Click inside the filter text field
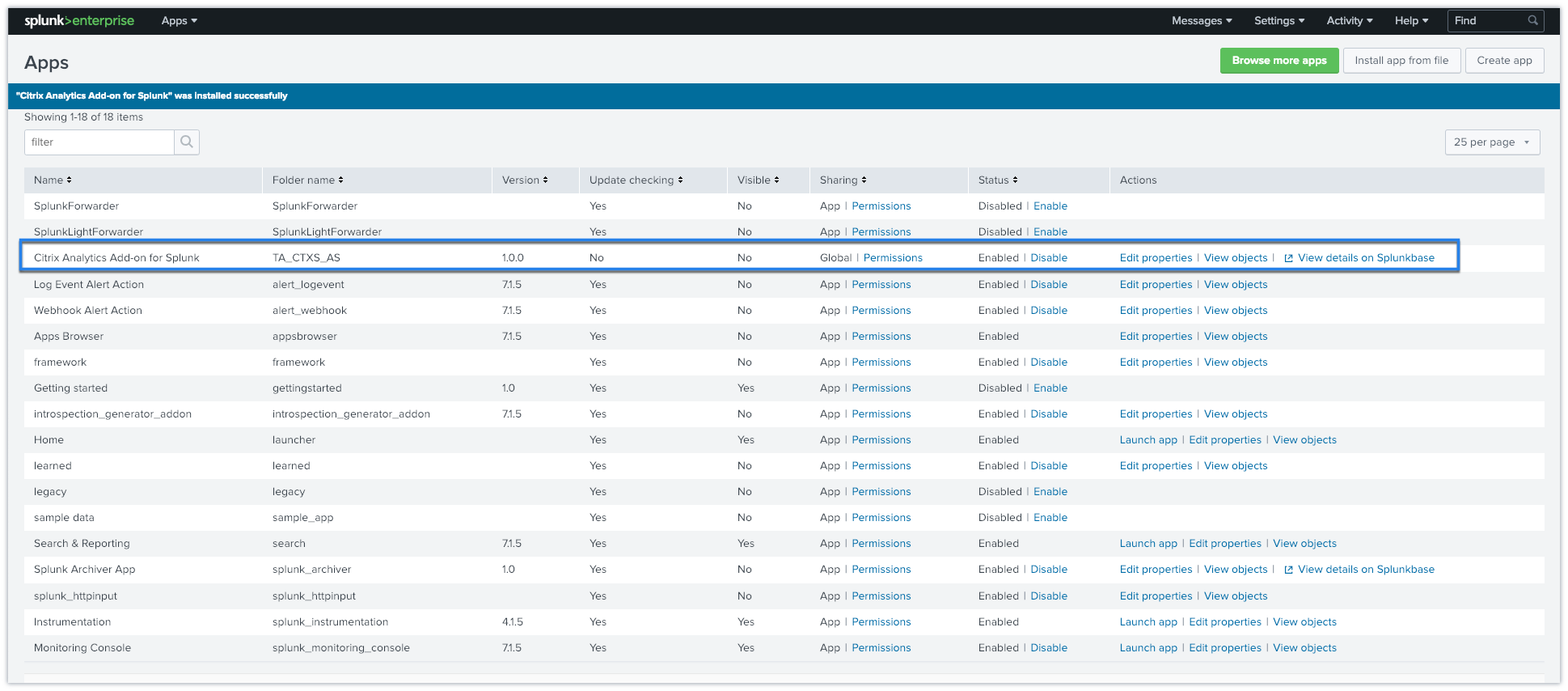The height and width of the screenshot is (691, 1568). [x=99, y=142]
